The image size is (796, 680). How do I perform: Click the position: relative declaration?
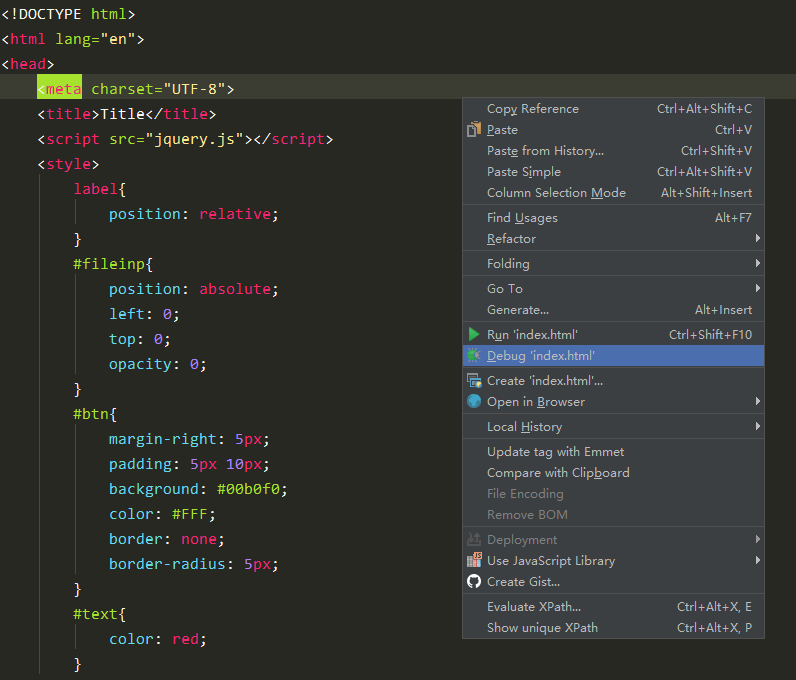193,214
